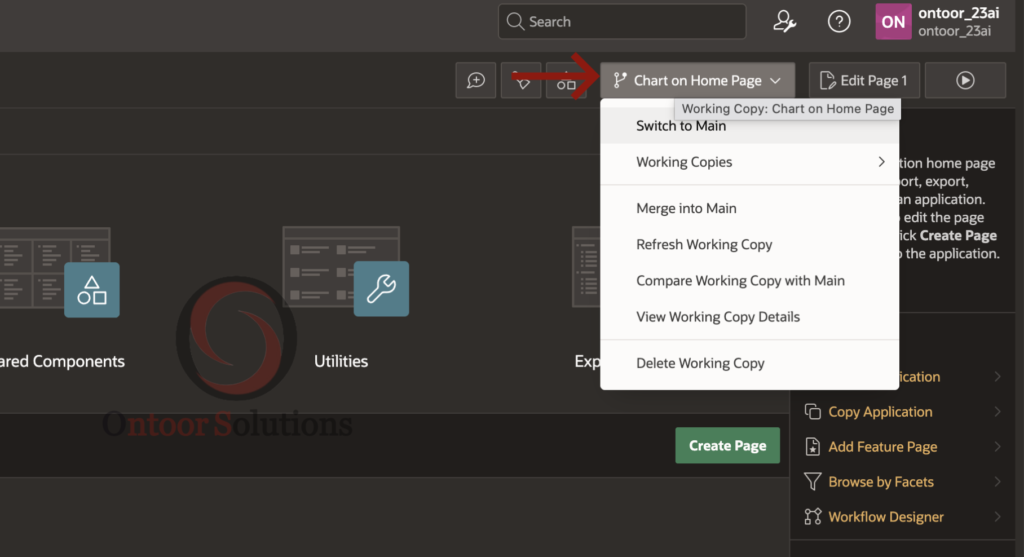Run the page with the play button
This screenshot has height=557, width=1024.
[964, 81]
